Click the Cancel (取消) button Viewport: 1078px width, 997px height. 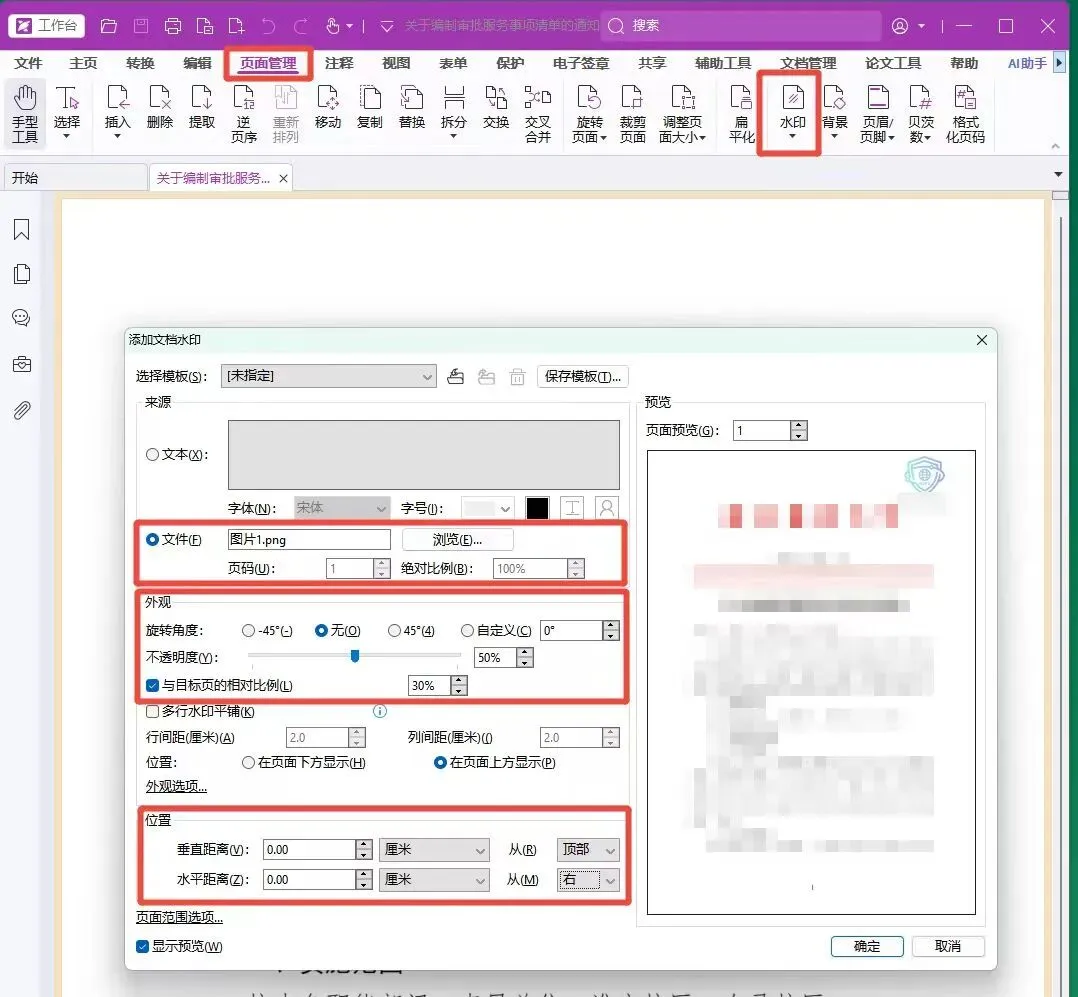pos(948,947)
